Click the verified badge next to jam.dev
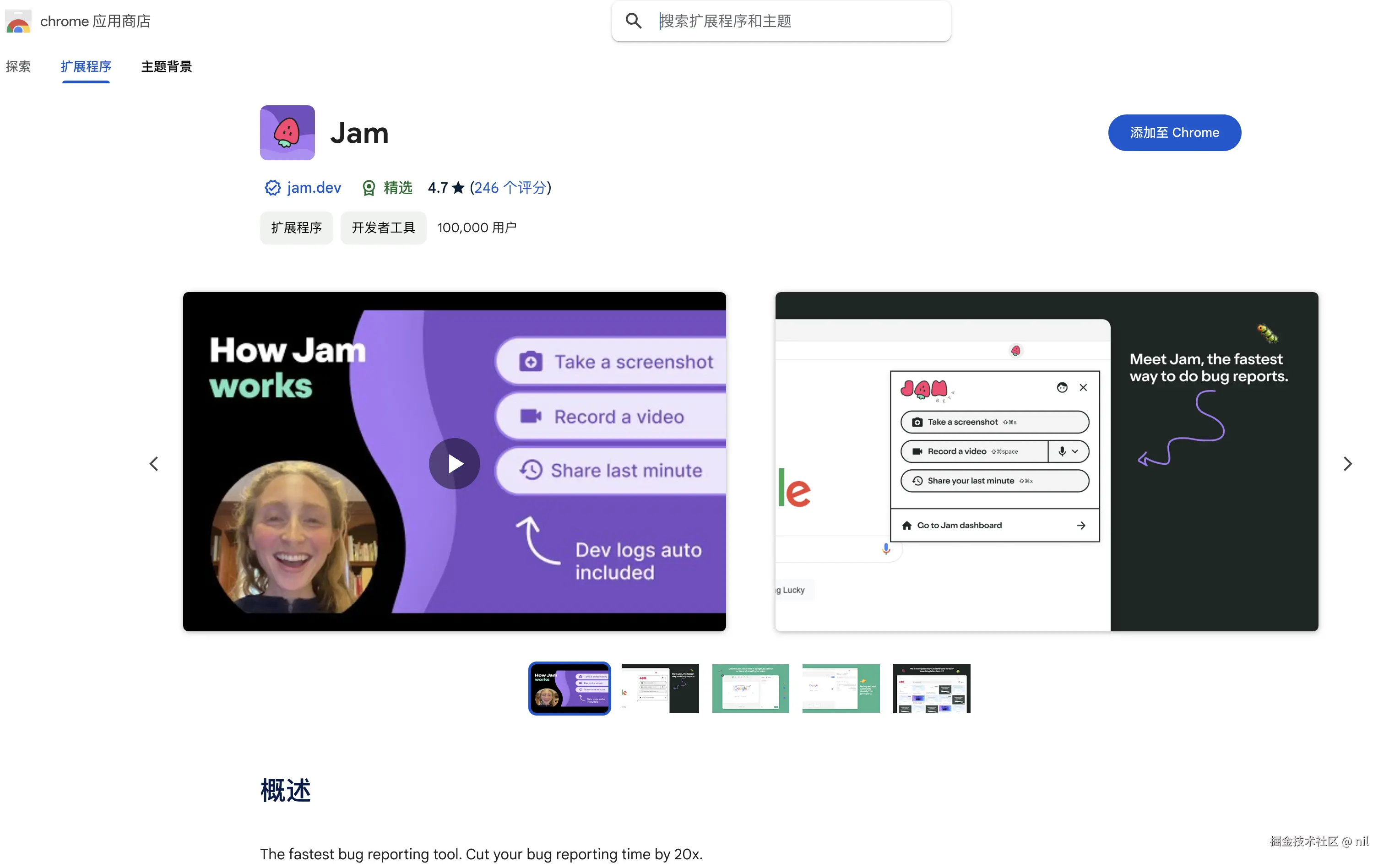The height and width of the screenshot is (868, 1389). pos(272,188)
